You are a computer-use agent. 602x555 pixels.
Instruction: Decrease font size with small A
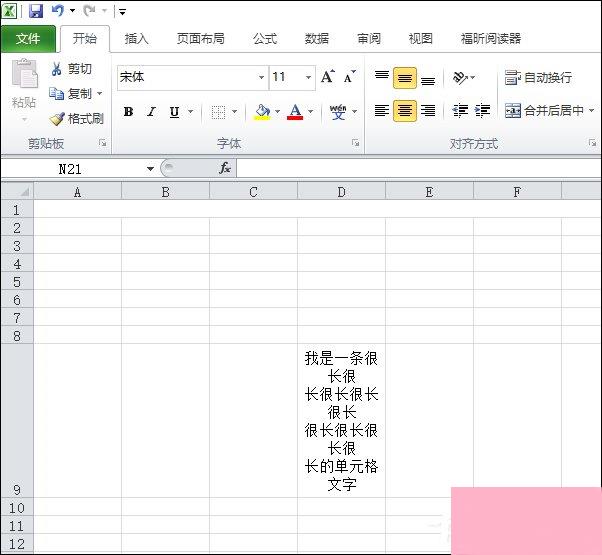click(x=349, y=77)
